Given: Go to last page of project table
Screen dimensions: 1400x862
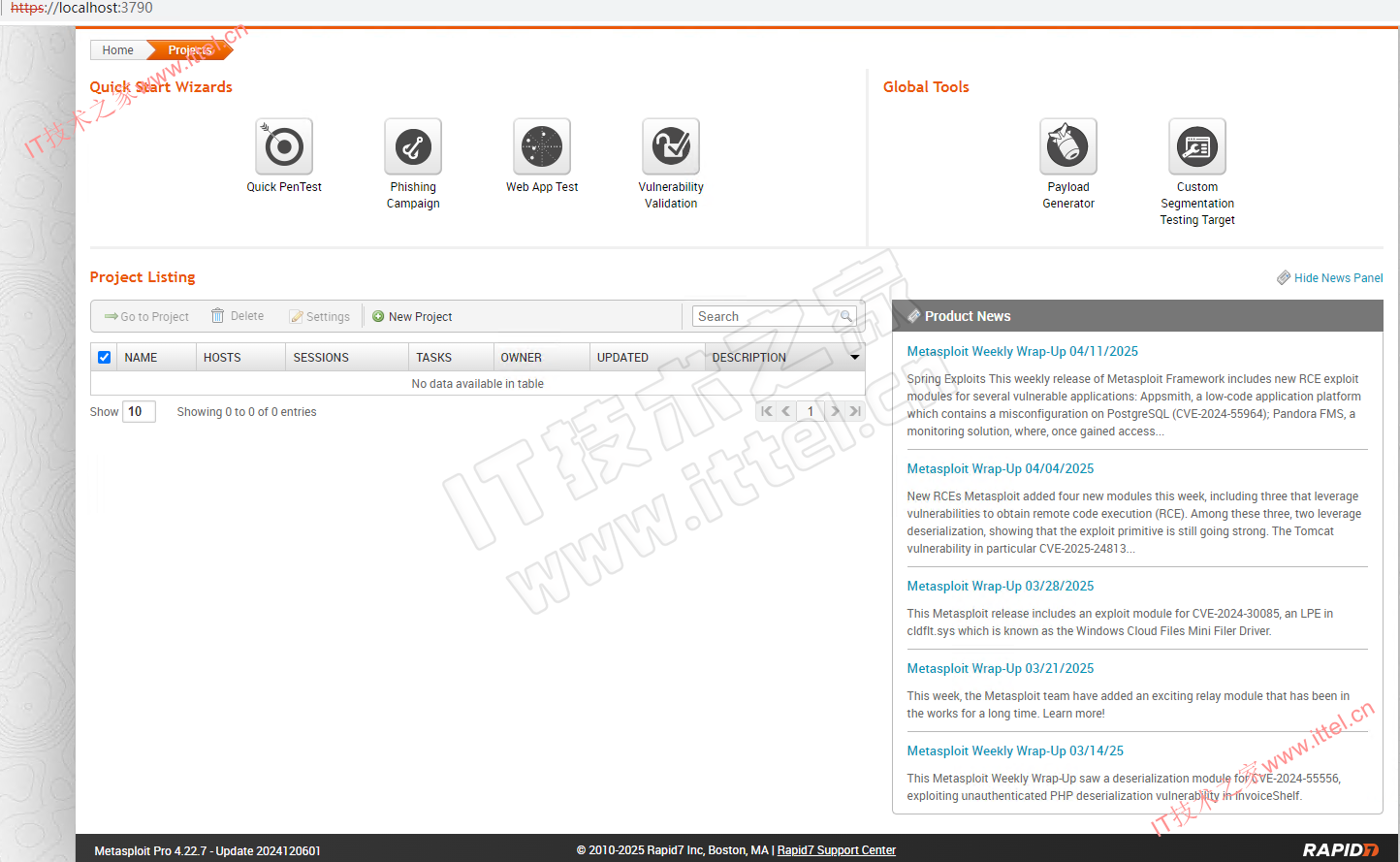Looking at the screenshot, I should pyautogui.click(x=855, y=411).
